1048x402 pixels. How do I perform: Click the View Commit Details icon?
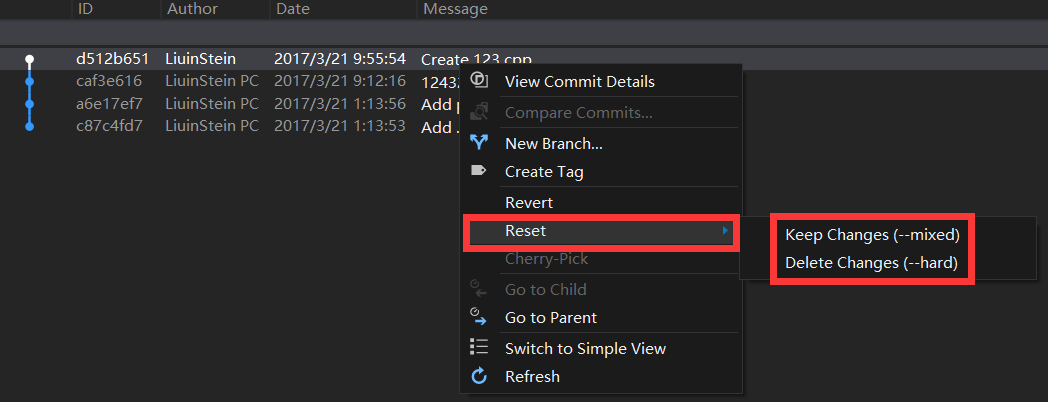479,81
